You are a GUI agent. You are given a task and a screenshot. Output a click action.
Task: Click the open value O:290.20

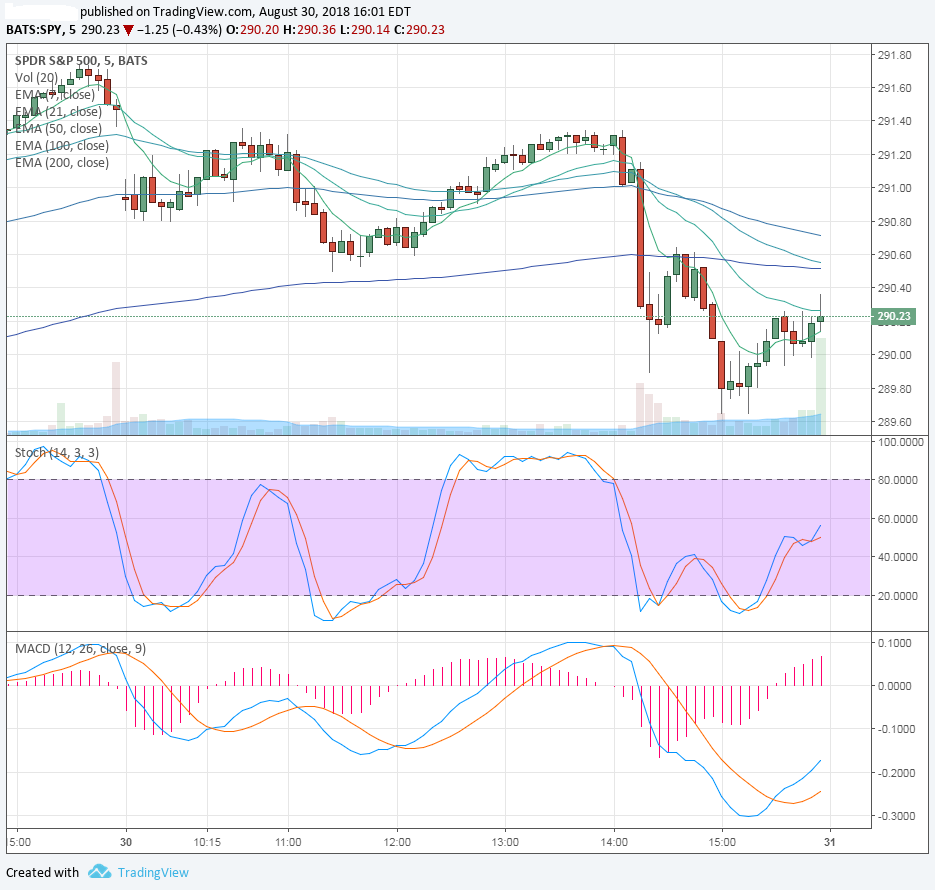pos(252,30)
